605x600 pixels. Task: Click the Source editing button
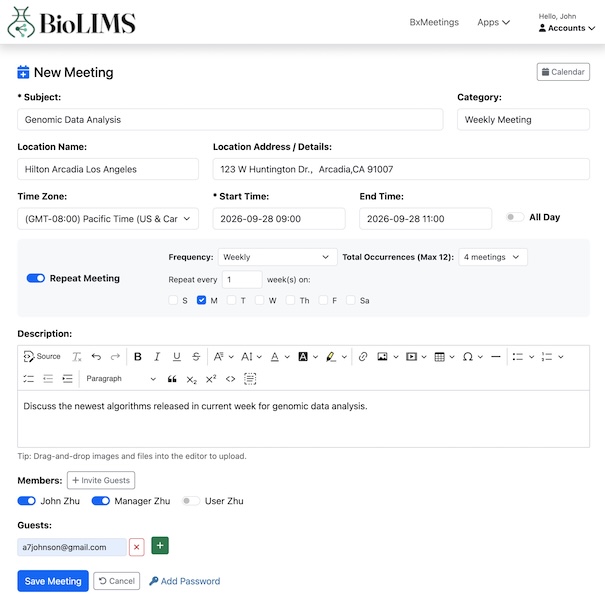(42, 357)
